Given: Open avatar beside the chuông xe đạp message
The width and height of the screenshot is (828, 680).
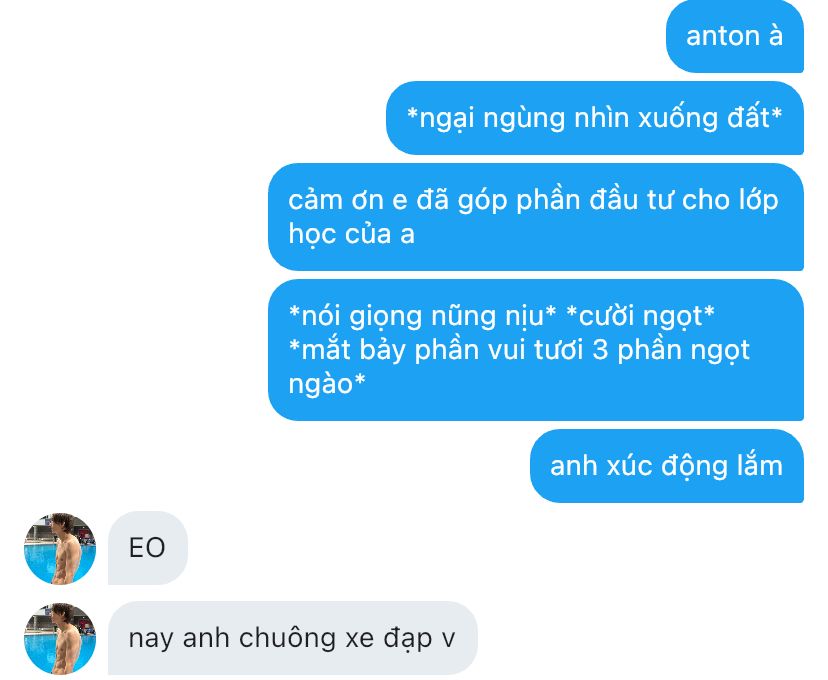Looking at the screenshot, I should 60,638.
